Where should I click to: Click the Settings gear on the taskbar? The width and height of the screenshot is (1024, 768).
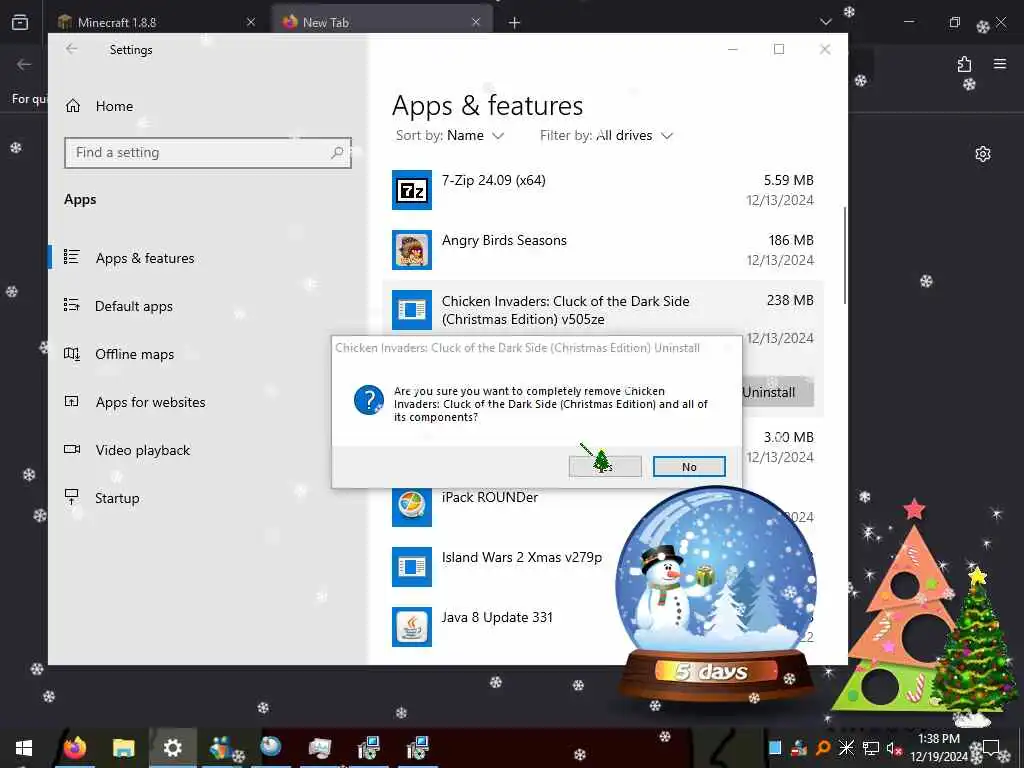coord(172,748)
